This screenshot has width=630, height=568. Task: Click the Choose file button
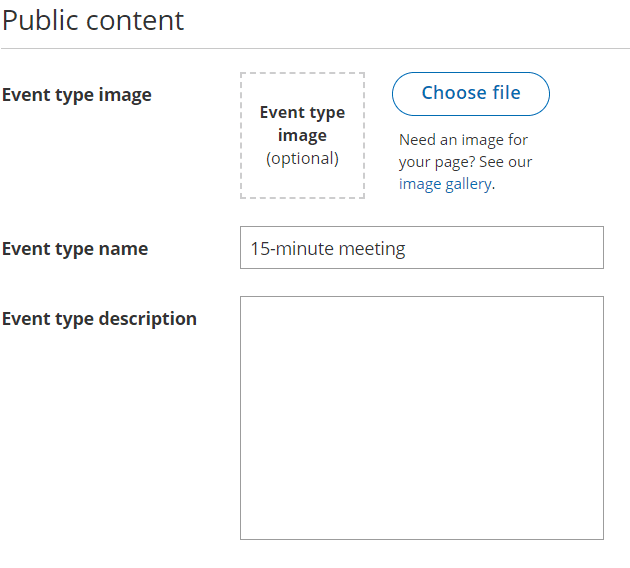[x=470, y=94]
